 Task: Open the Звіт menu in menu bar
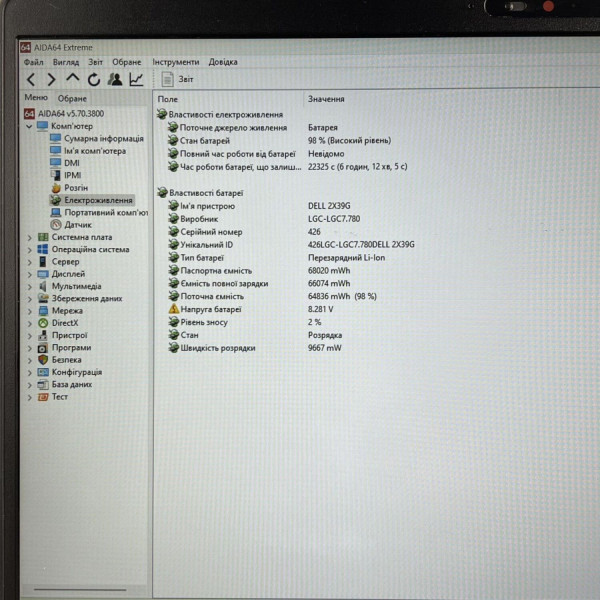click(95, 62)
